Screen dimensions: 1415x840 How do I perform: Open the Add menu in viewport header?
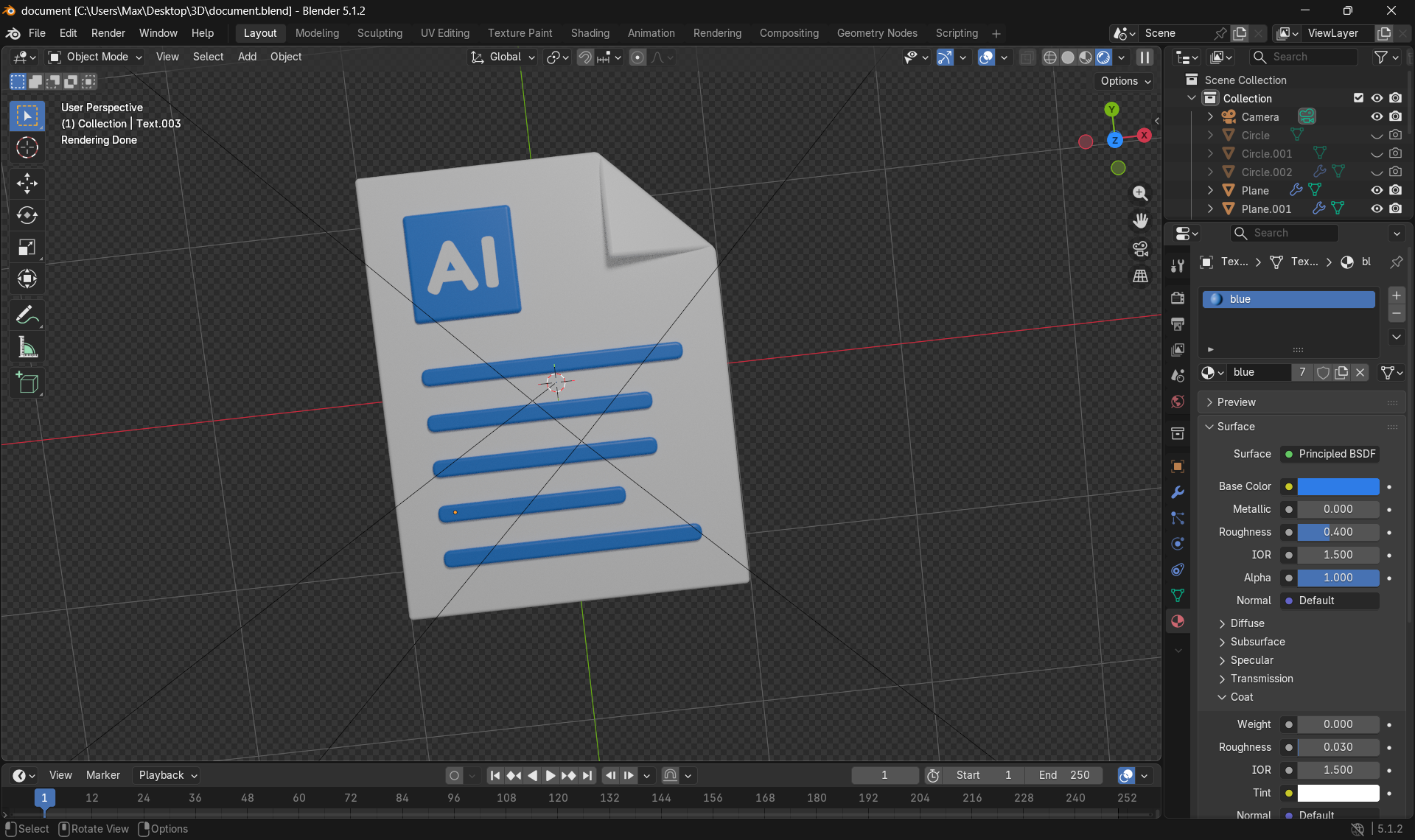coord(247,57)
